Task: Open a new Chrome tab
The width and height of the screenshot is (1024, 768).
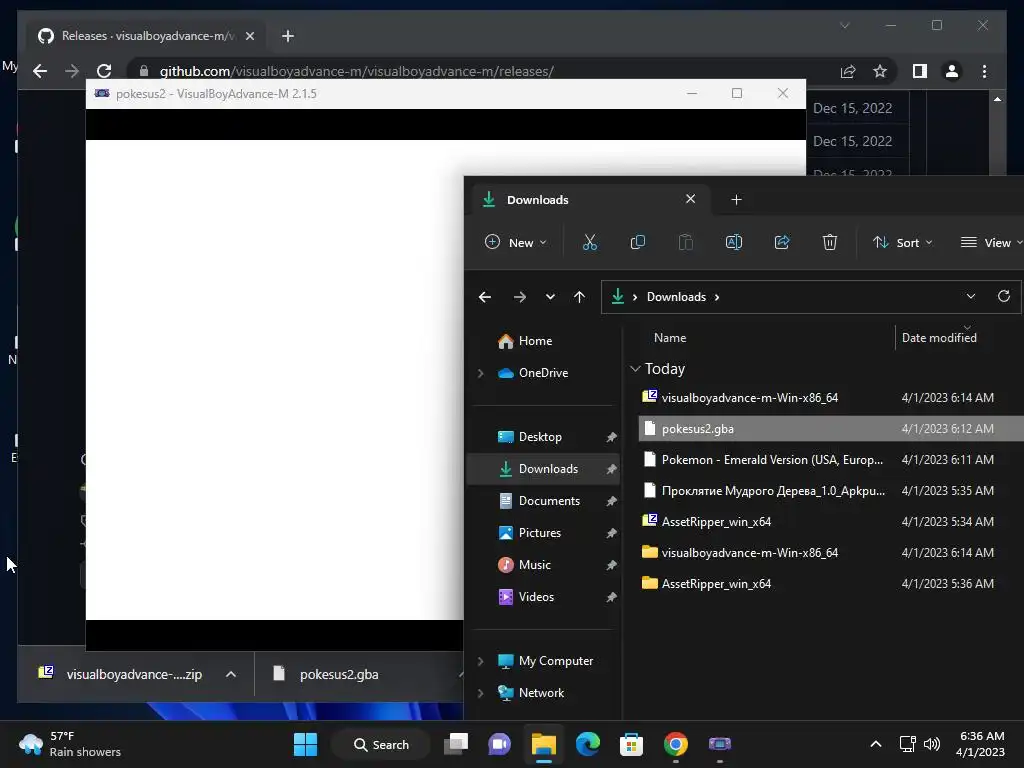Action: coord(288,36)
